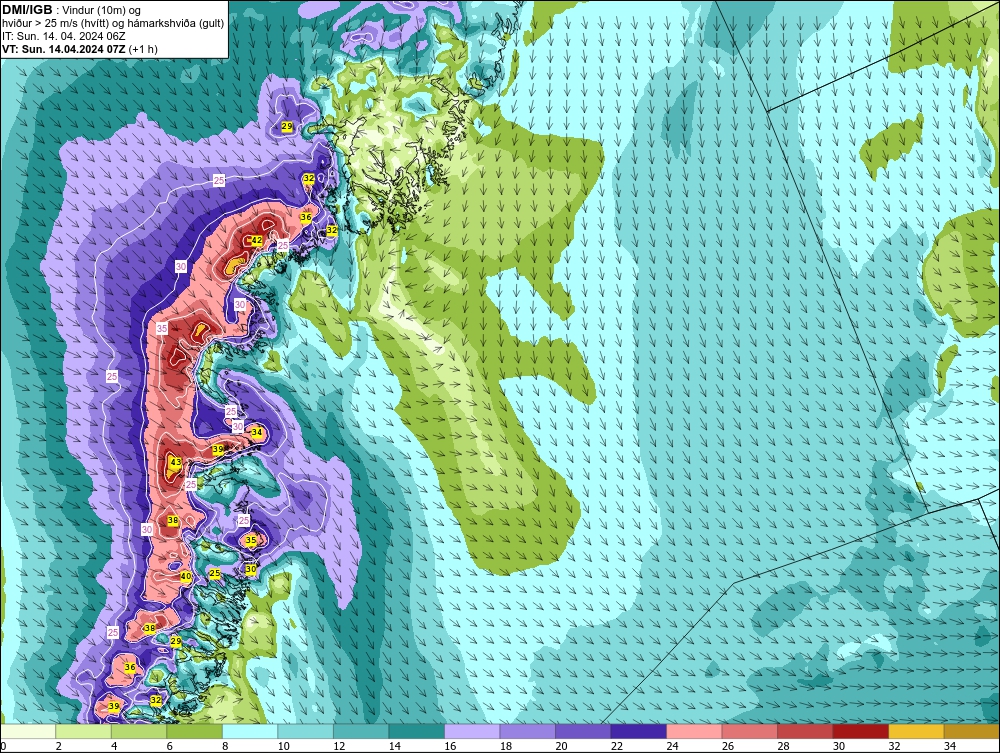Click the '(+1 h)' forecast offset text
1000x753 pixels.
tap(143, 49)
